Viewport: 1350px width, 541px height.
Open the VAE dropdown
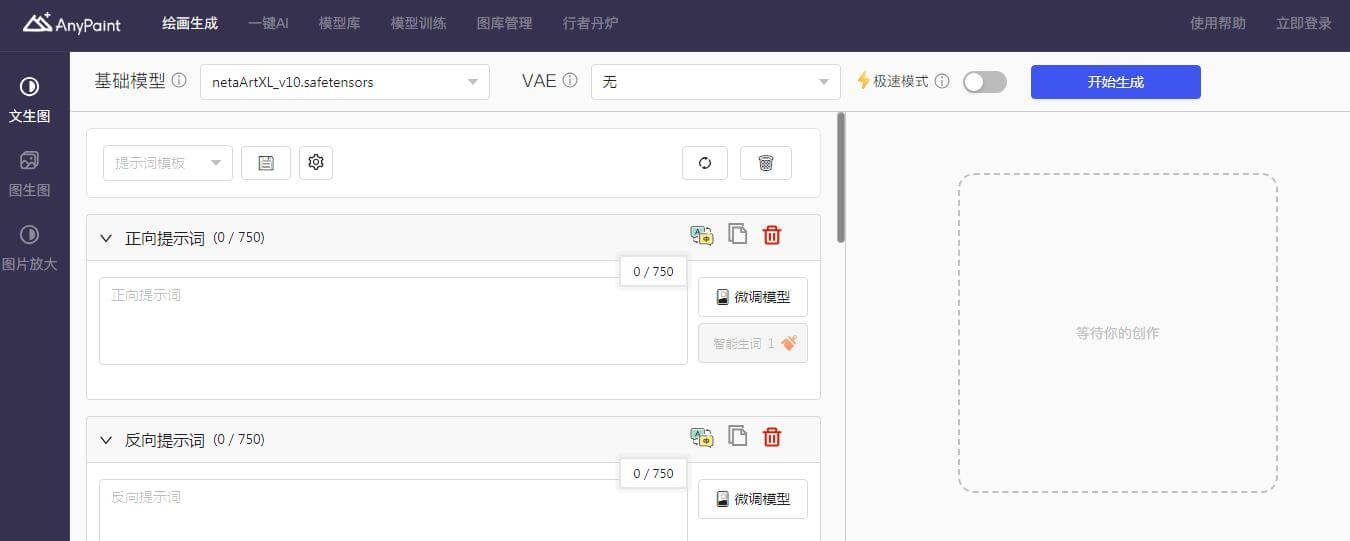[715, 82]
